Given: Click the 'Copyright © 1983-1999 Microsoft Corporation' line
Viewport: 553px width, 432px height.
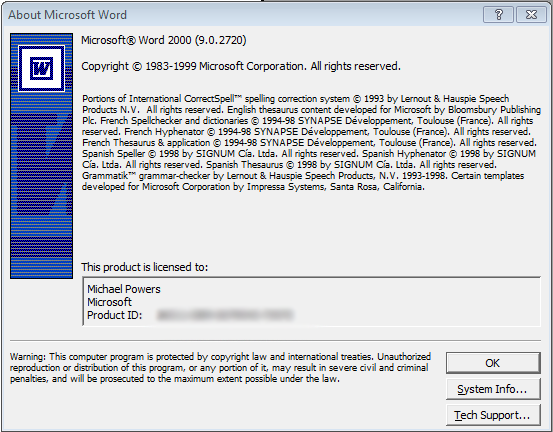Looking at the screenshot, I should [241, 66].
